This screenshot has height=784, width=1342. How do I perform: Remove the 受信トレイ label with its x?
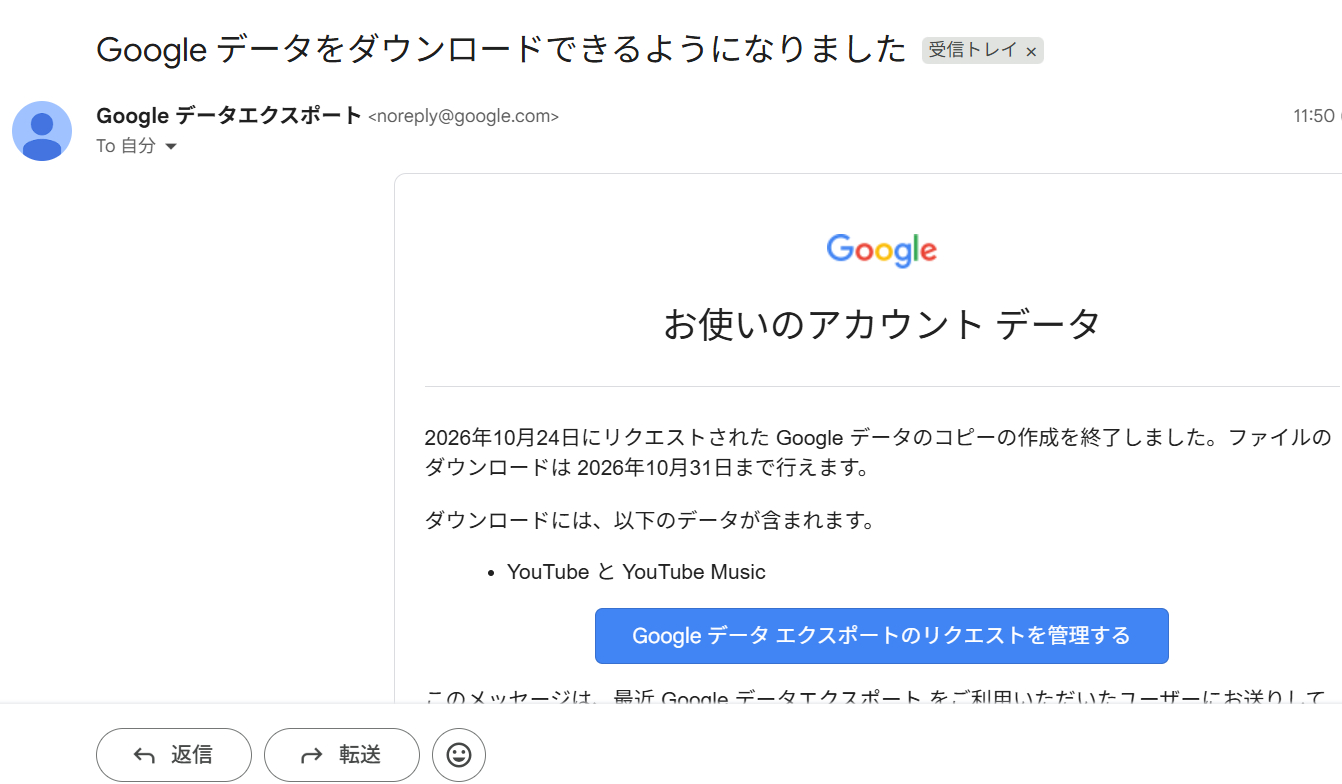(1031, 51)
